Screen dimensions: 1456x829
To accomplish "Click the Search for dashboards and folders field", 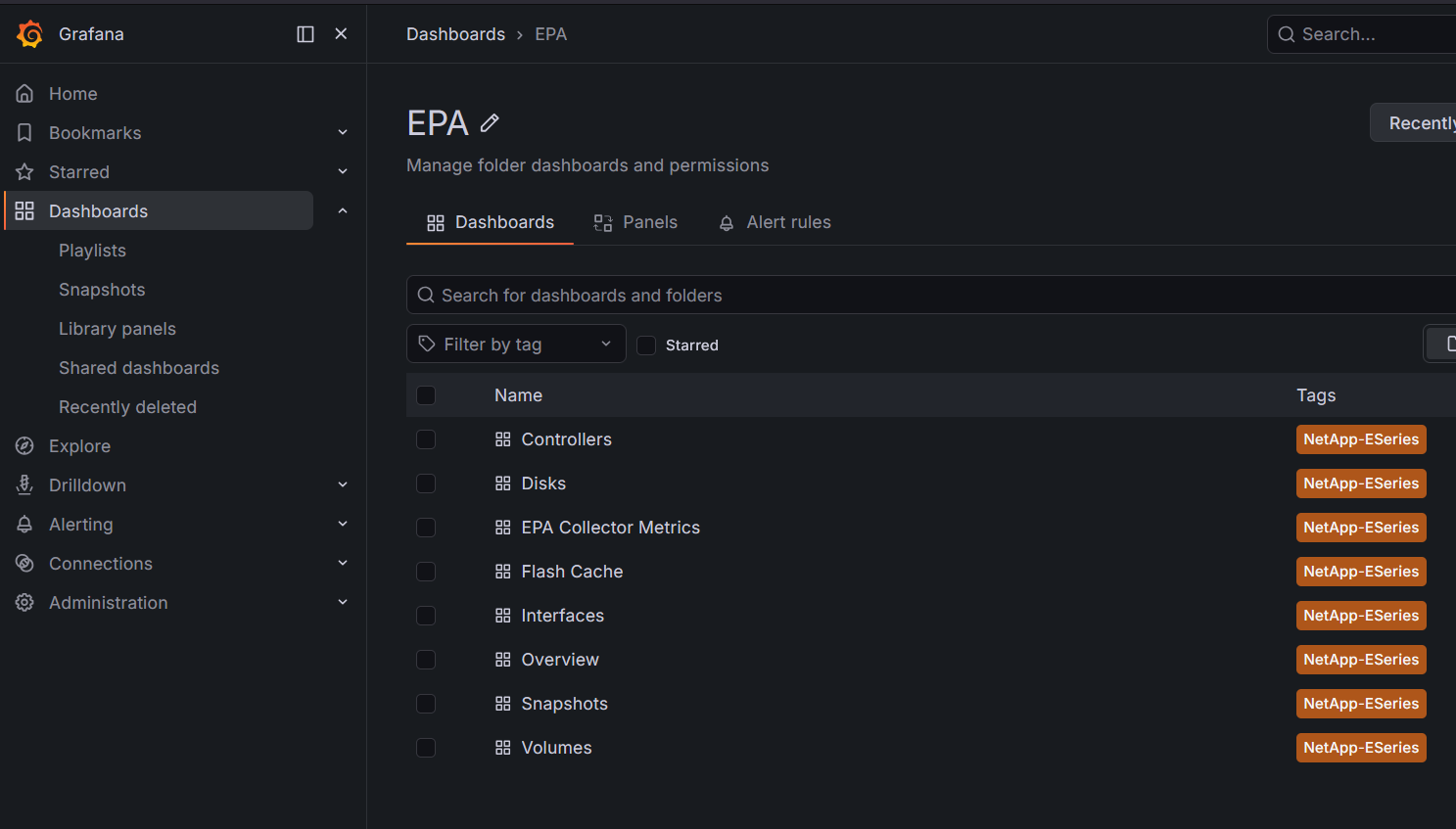I will click(930, 295).
